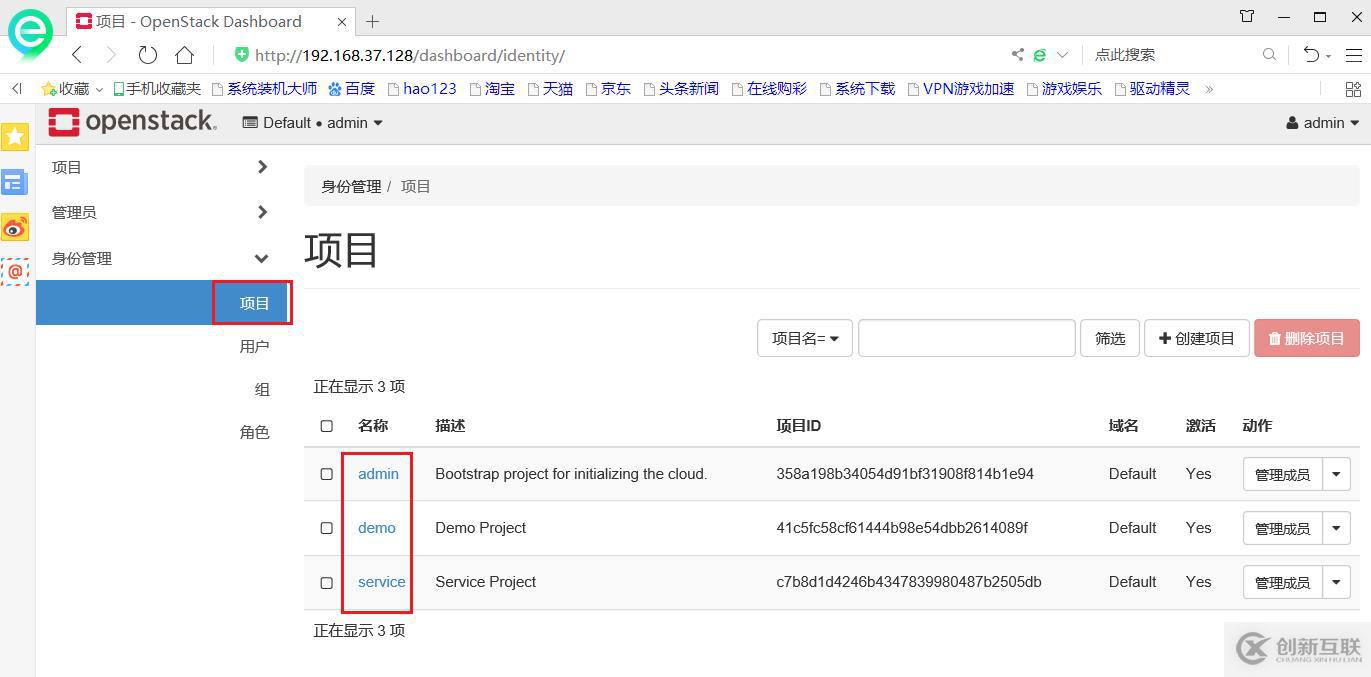This screenshot has width=1371, height=677.
Task: Select 组 in the sidebar
Action: tap(262, 389)
